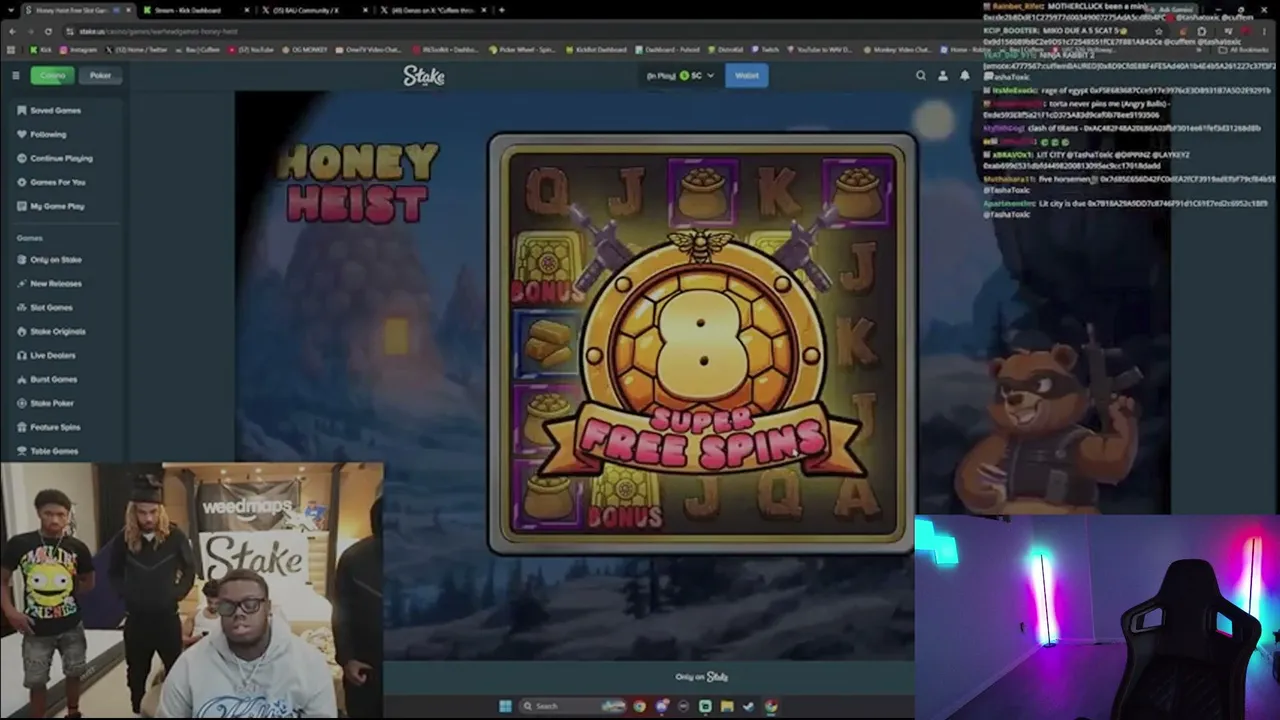Open the Kick bookmark in bookmarks bar
The image size is (1280, 720).
click(41, 49)
